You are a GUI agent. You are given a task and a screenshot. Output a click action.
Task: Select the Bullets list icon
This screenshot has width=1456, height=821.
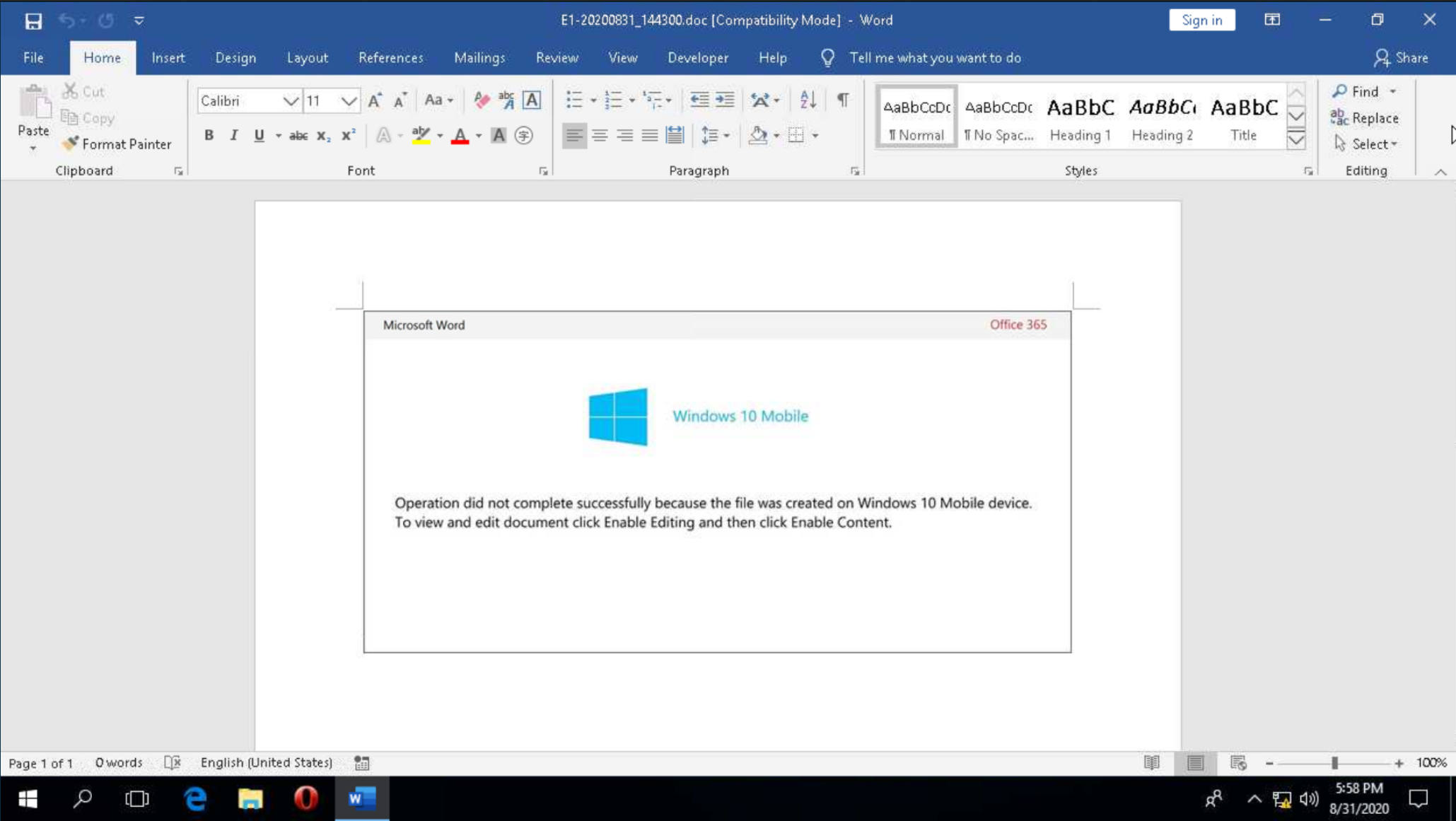tap(573, 100)
